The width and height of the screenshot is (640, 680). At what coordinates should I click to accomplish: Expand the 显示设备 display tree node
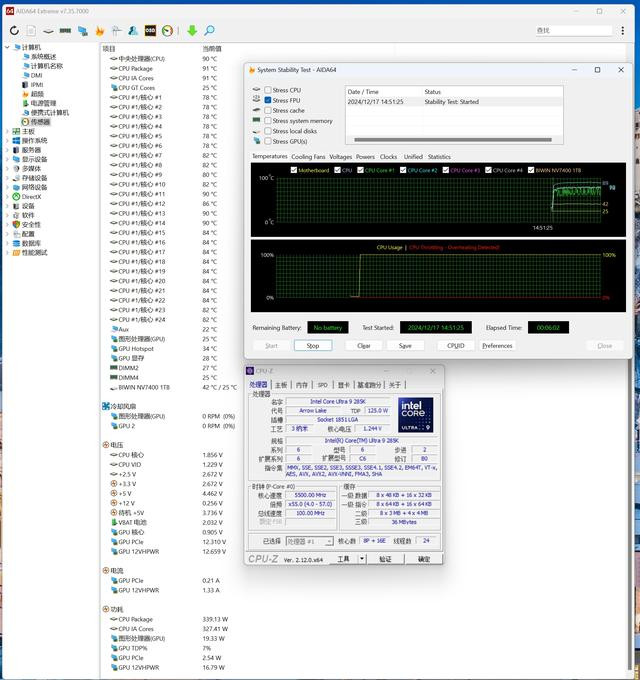pyautogui.click(x=7, y=159)
